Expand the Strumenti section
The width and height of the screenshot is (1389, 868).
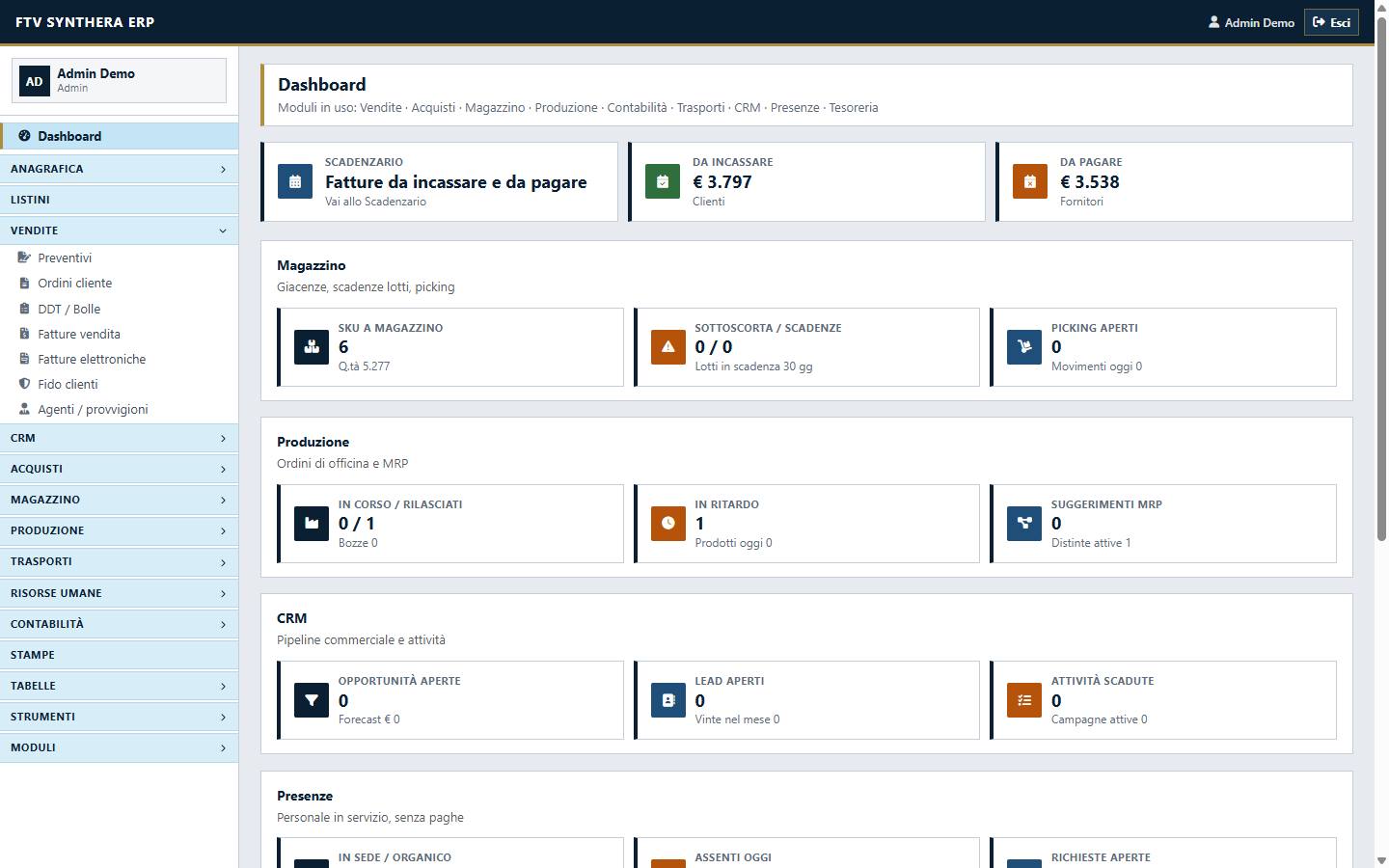click(x=119, y=717)
